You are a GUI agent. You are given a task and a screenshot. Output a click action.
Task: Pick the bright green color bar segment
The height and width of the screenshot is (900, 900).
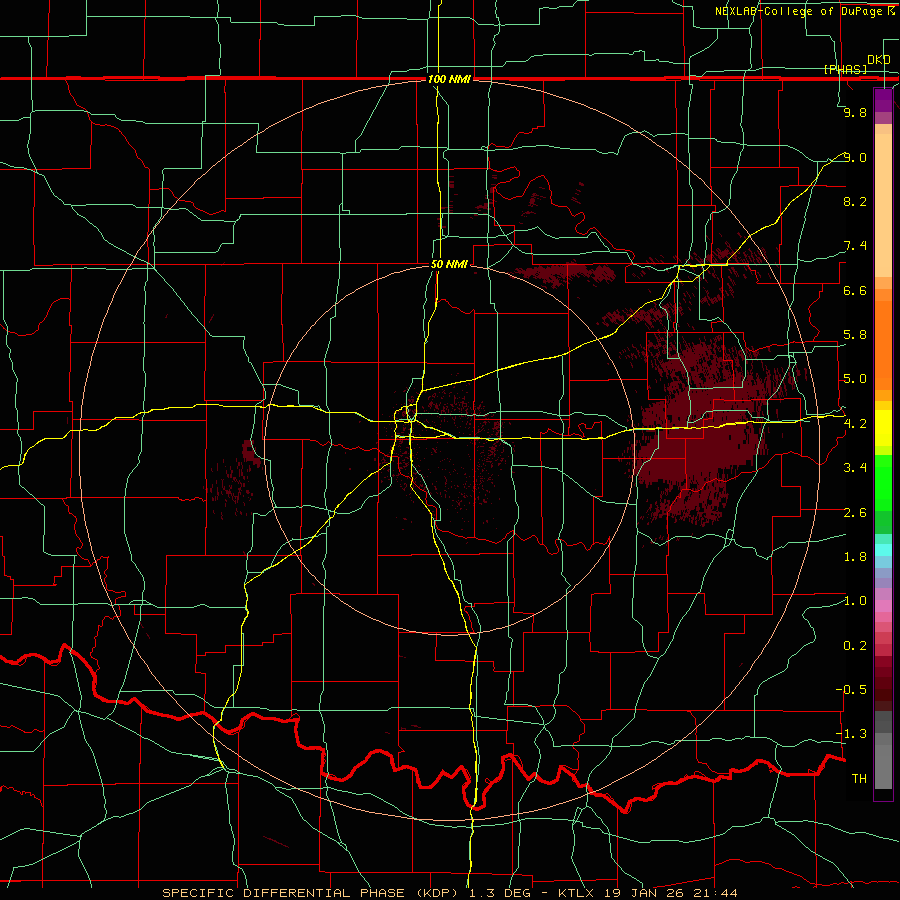883,483
